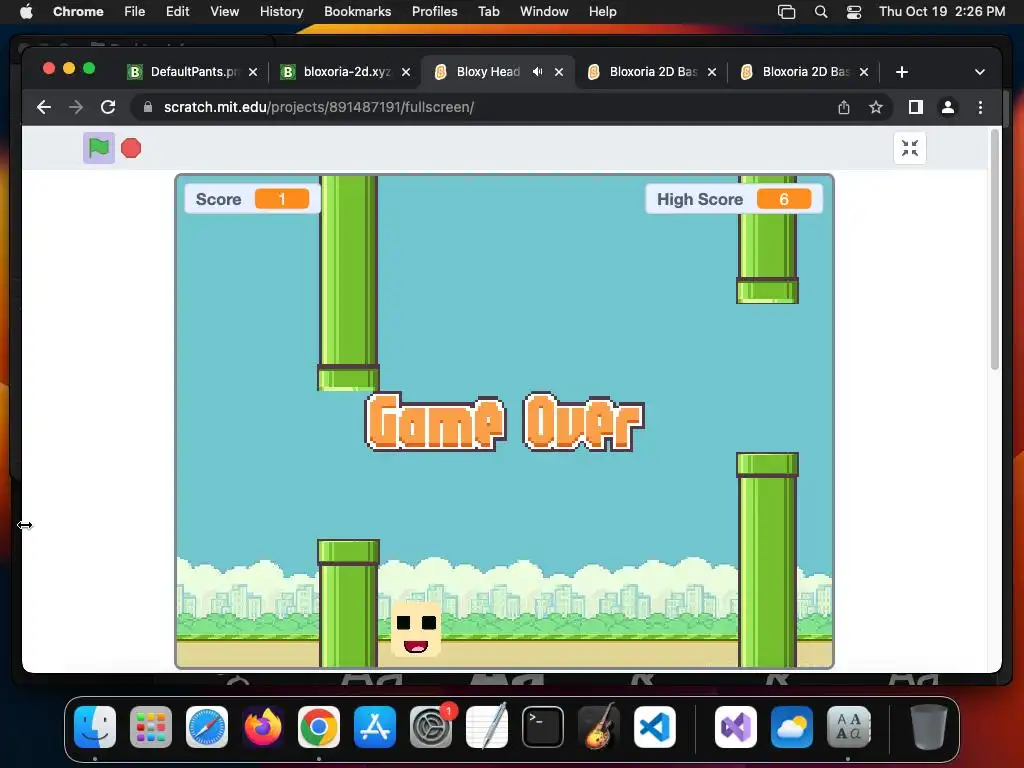The image size is (1024, 768).
Task: Share this page from the address bar
Action: click(844, 107)
